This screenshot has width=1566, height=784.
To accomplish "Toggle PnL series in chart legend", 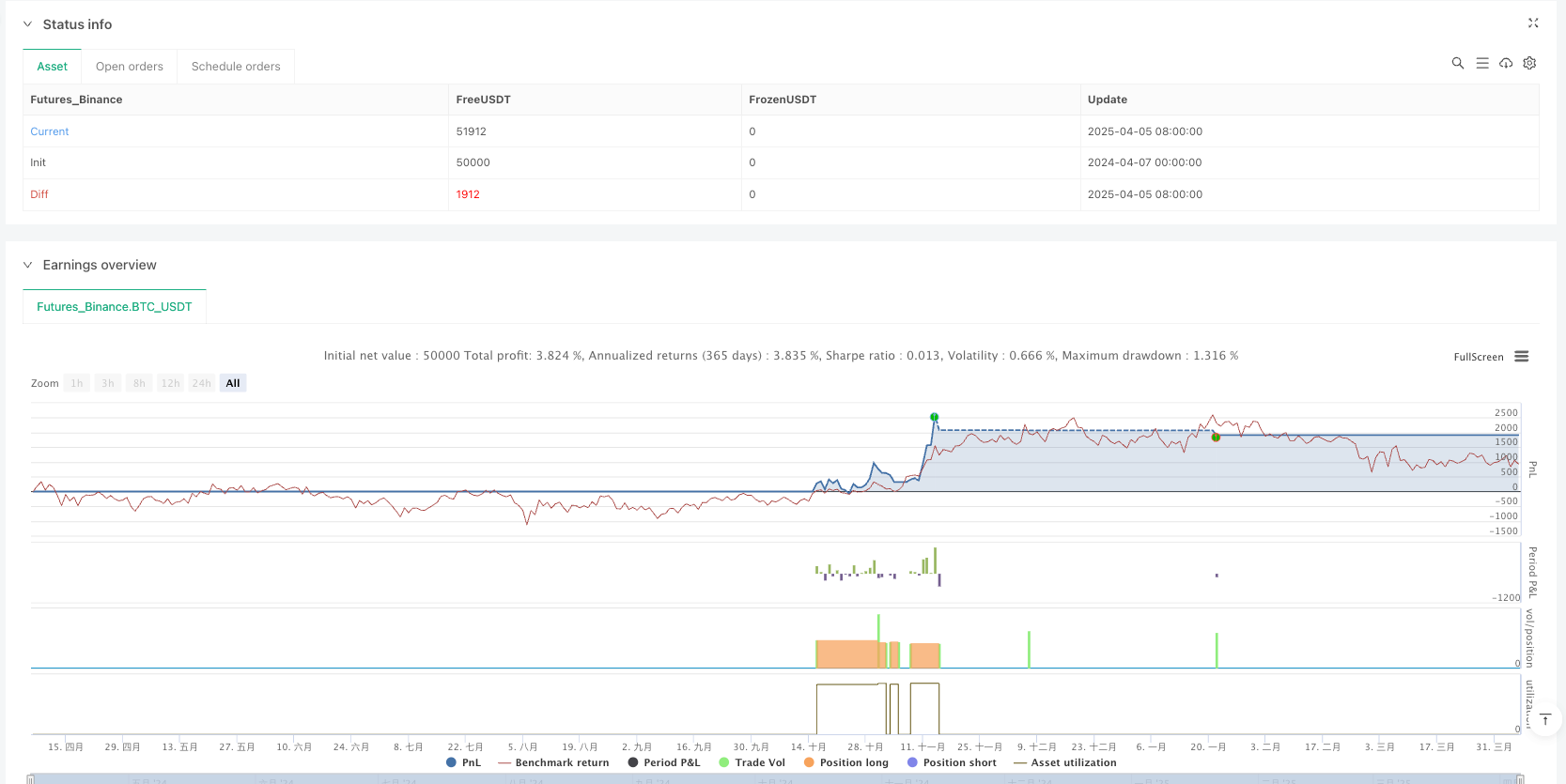I will click(x=464, y=762).
